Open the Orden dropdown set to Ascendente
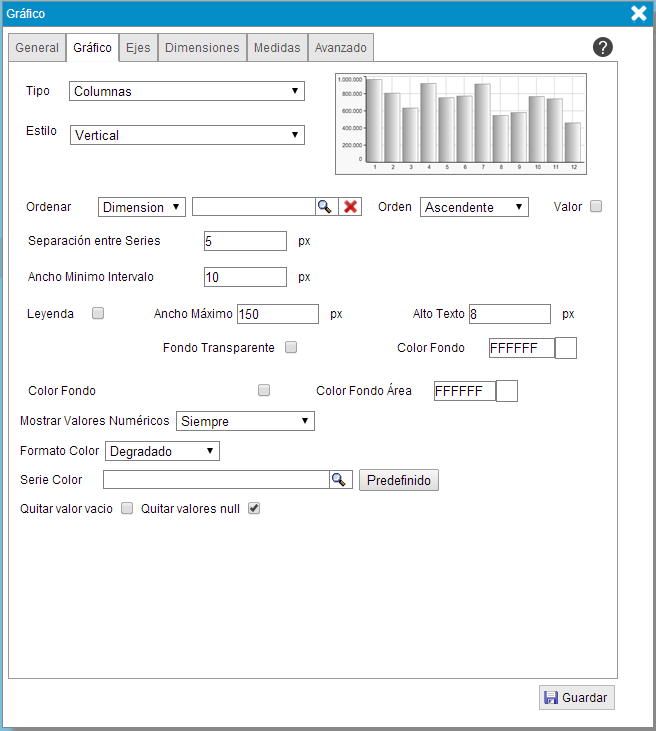The image size is (656, 731). tap(473, 207)
